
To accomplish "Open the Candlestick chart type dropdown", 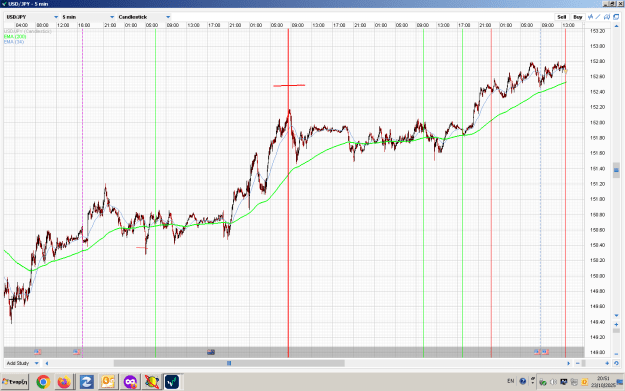I will coord(144,17).
